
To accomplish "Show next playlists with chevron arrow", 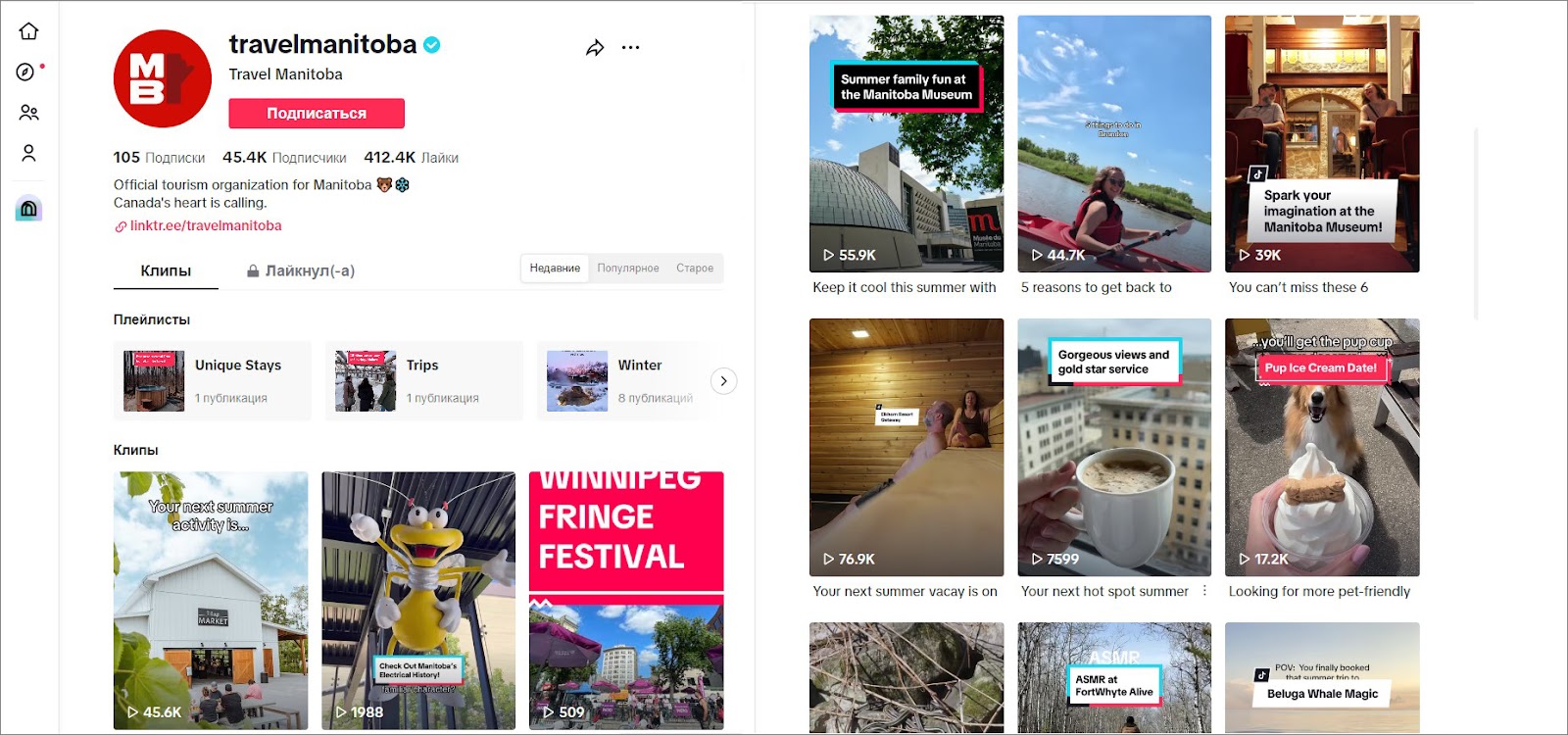I will pos(723,381).
